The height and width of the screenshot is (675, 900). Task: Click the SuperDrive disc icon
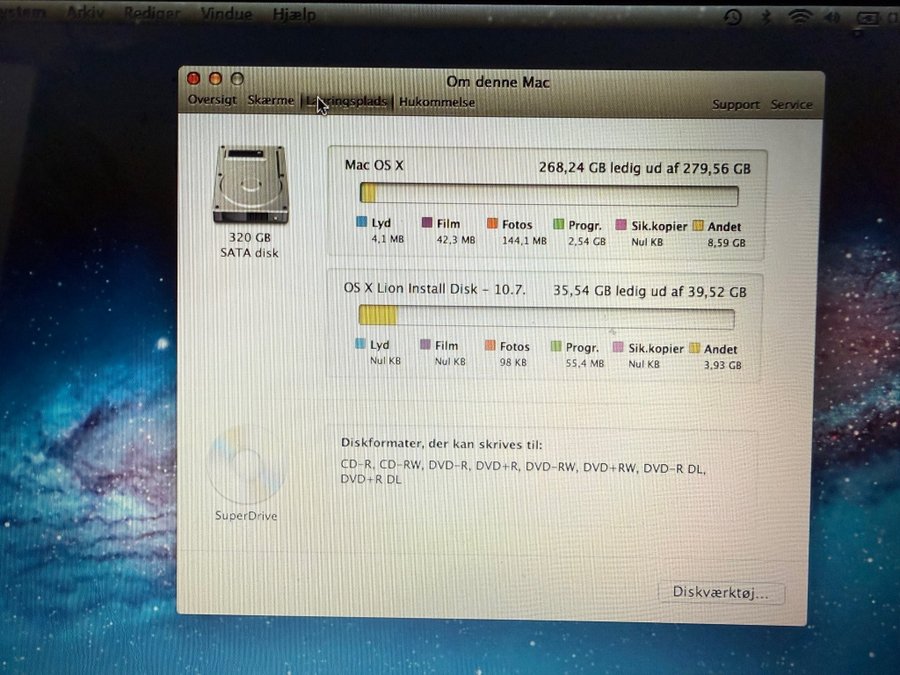(245, 467)
